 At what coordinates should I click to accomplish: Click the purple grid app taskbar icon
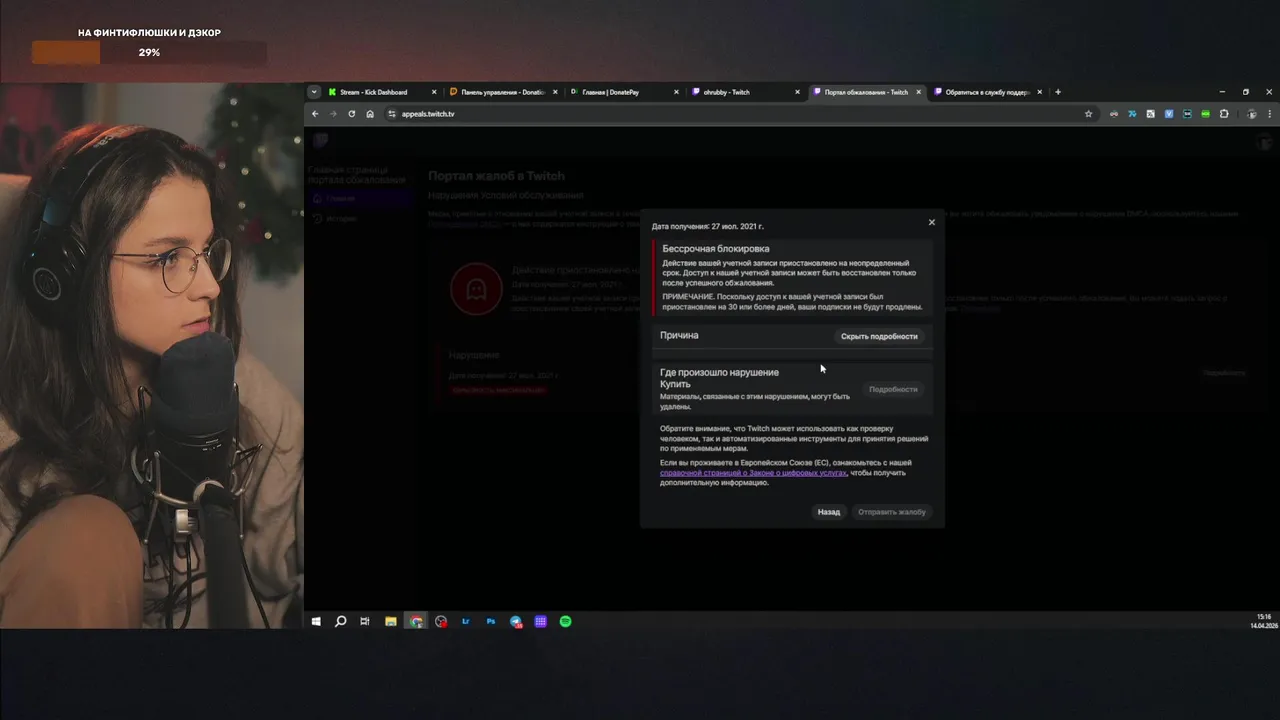pyautogui.click(x=541, y=621)
